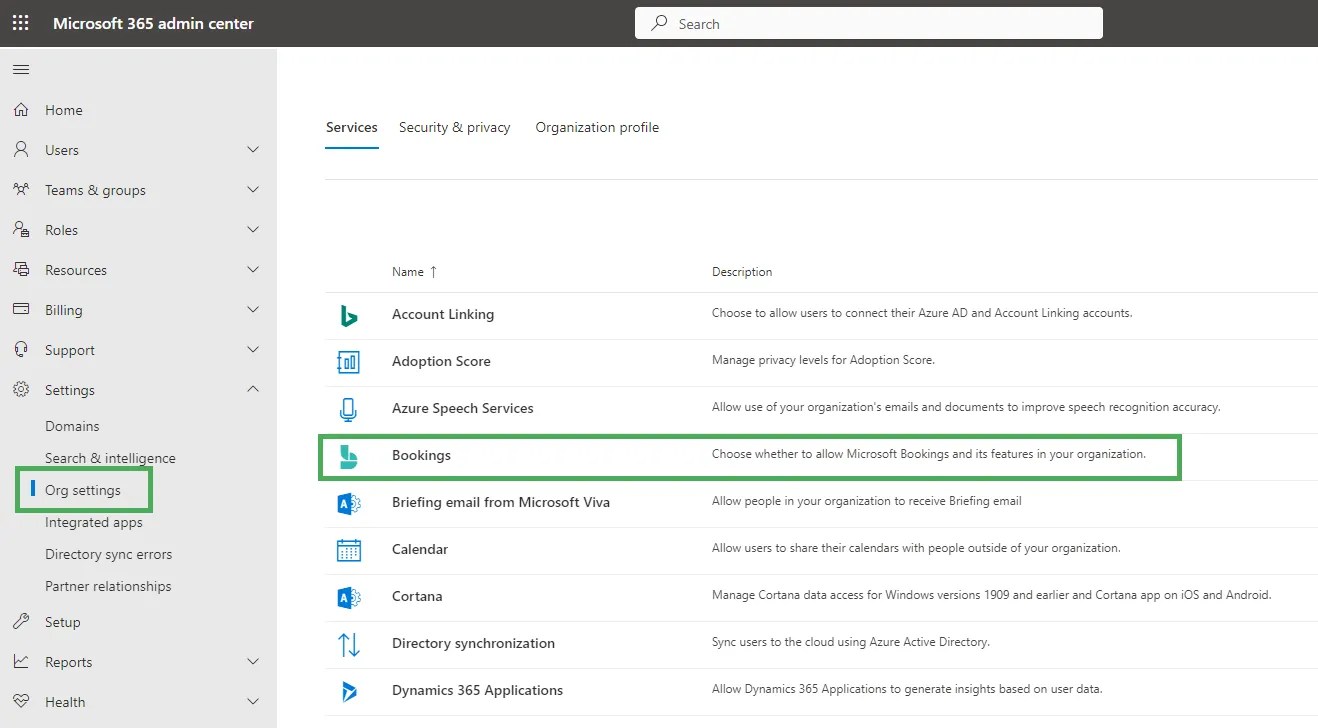Click the Dynamics 365 Applications icon
The width and height of the screenshot is (1318, 728).
tap(350, 690)
